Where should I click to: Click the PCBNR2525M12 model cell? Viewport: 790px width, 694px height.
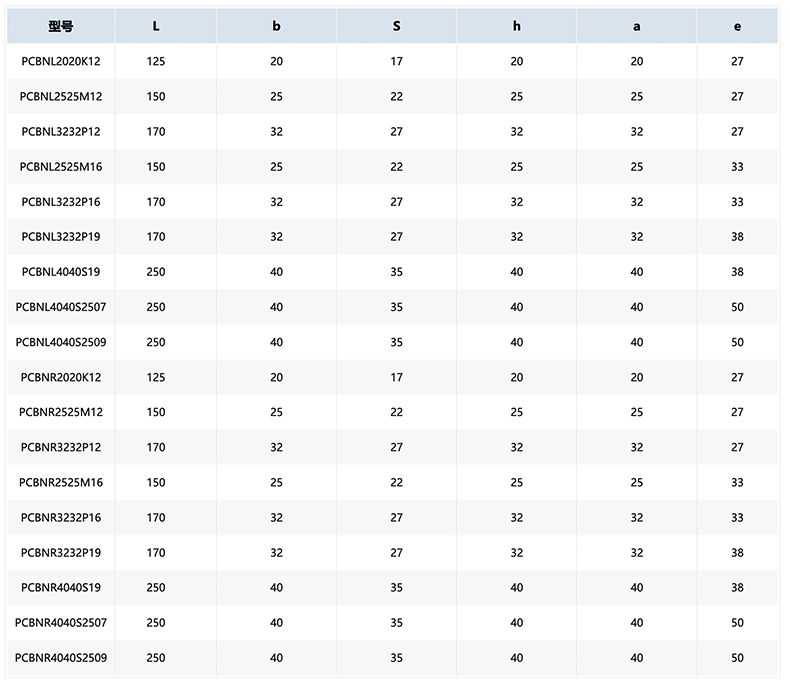coord(61,413)
